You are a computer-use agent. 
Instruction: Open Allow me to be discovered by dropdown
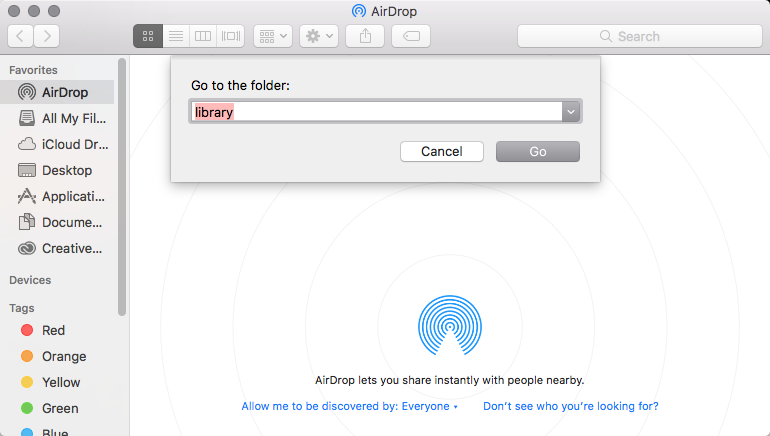(349, 407)
